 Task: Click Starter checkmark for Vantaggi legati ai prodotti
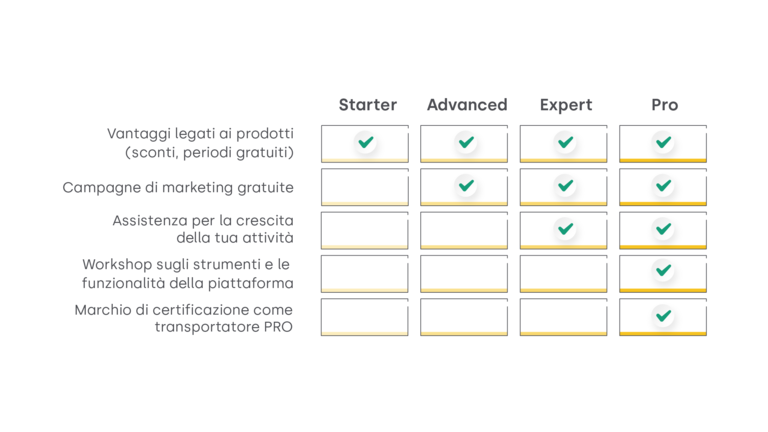(x=366, y=142)
